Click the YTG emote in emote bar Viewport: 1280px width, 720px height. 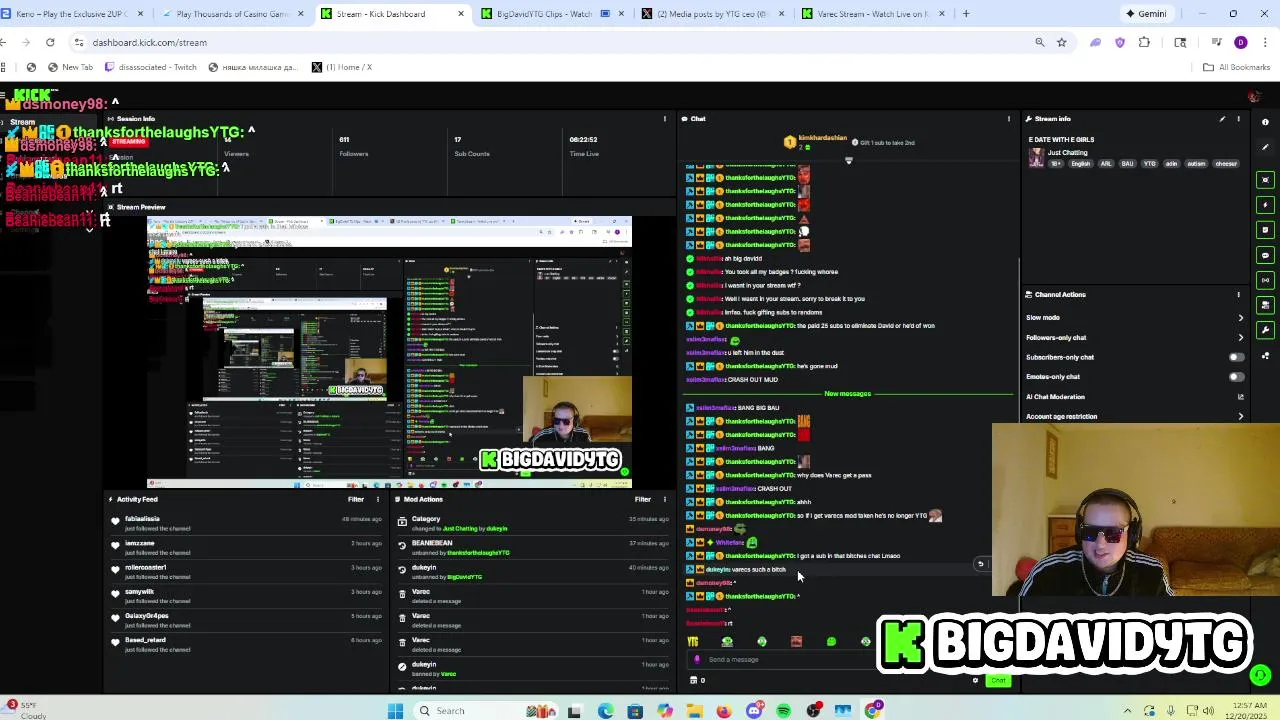(693, 641)
